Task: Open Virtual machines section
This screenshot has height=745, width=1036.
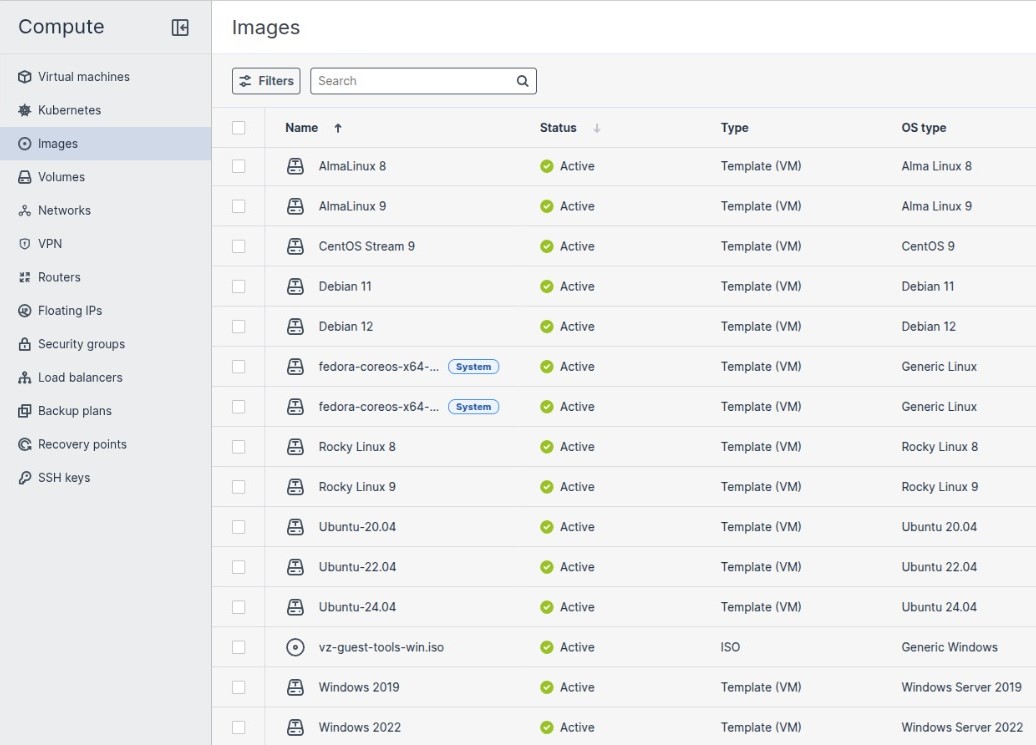Action: [83, 77]
